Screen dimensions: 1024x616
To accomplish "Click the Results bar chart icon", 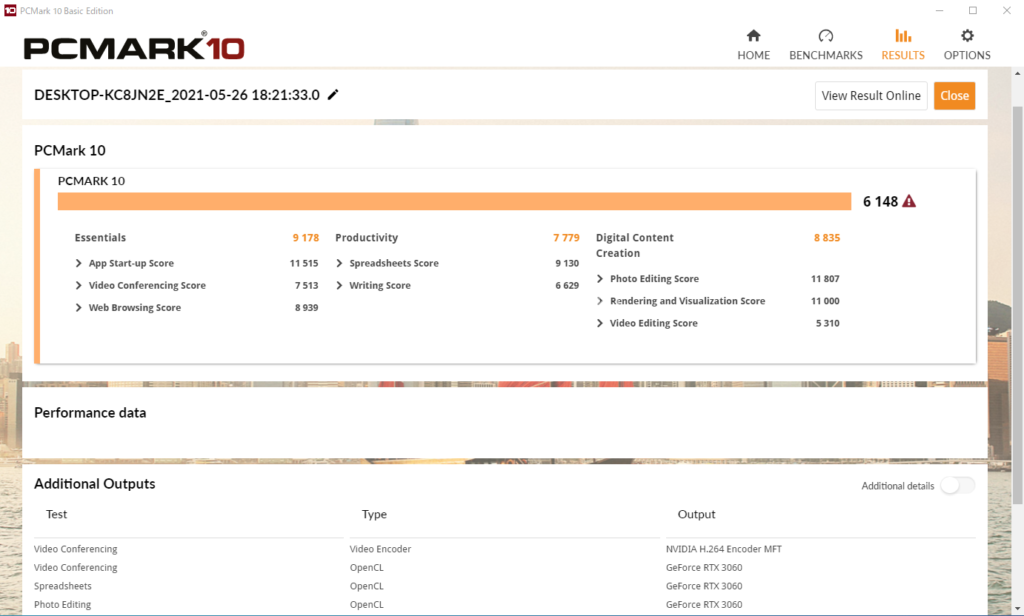I will 903,35.
